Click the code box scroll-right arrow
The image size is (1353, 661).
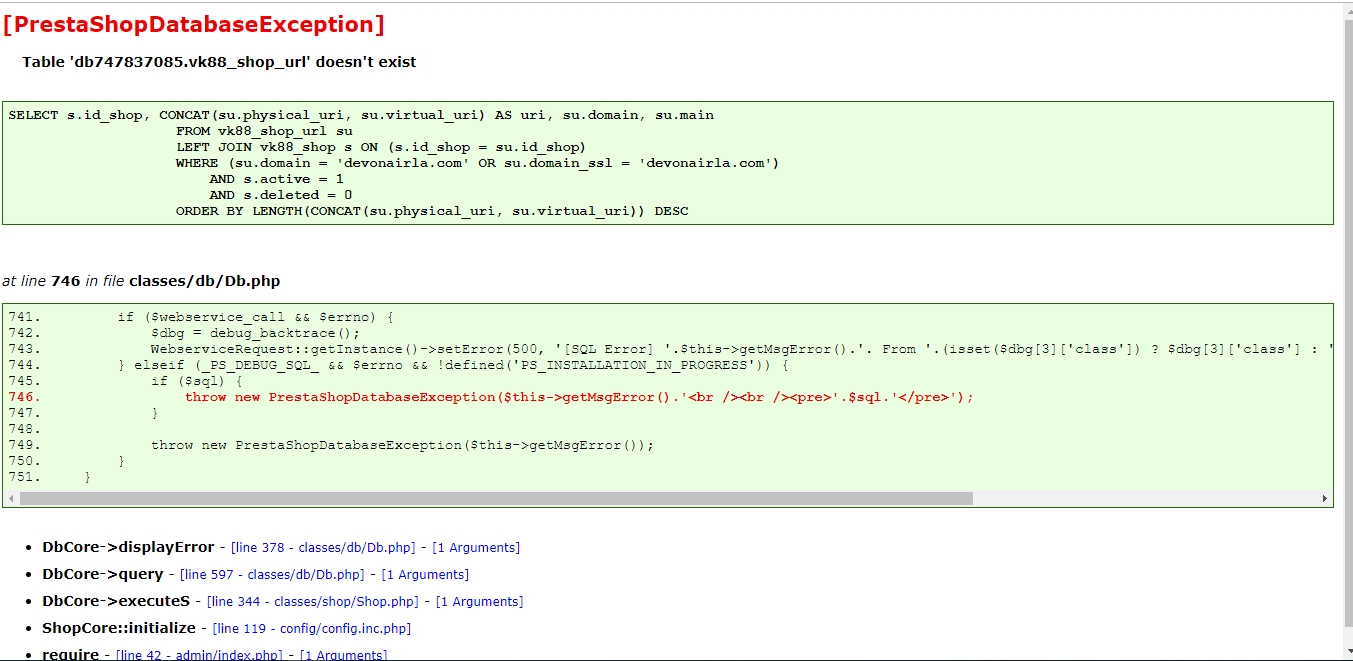(x=1325, y=498)
